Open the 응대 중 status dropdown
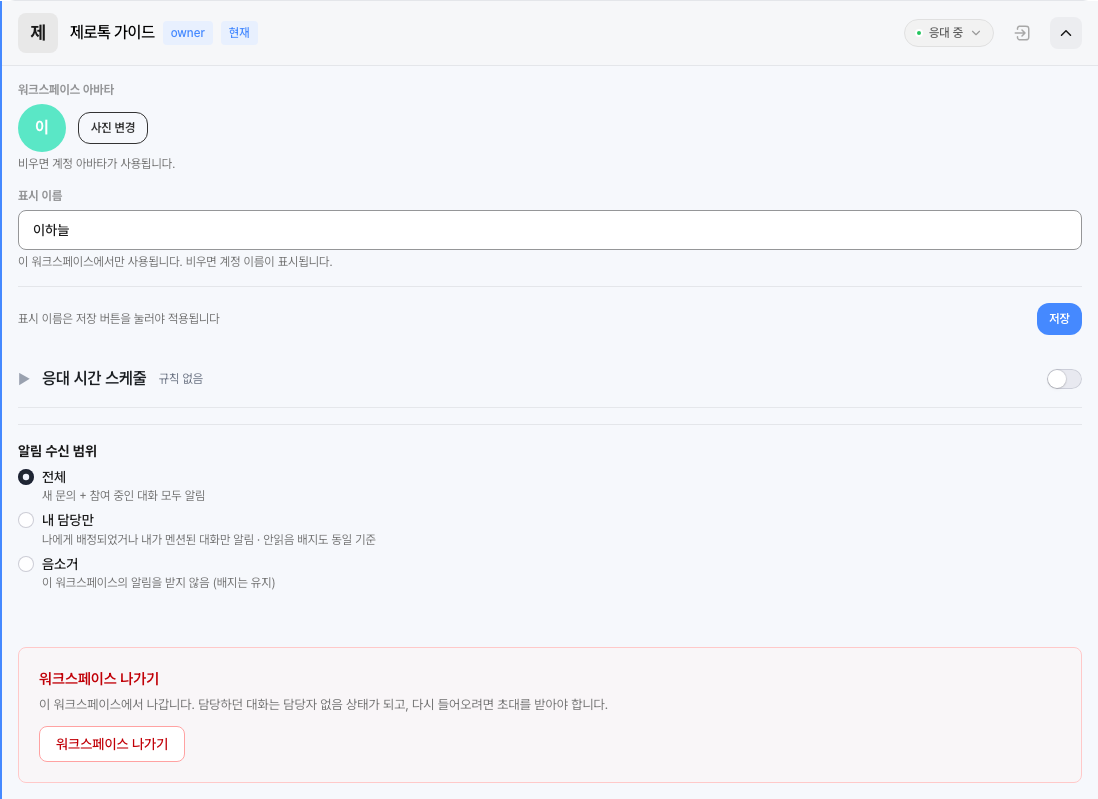This screenshot has height=799, width=1098. click(x=949, y=33)
